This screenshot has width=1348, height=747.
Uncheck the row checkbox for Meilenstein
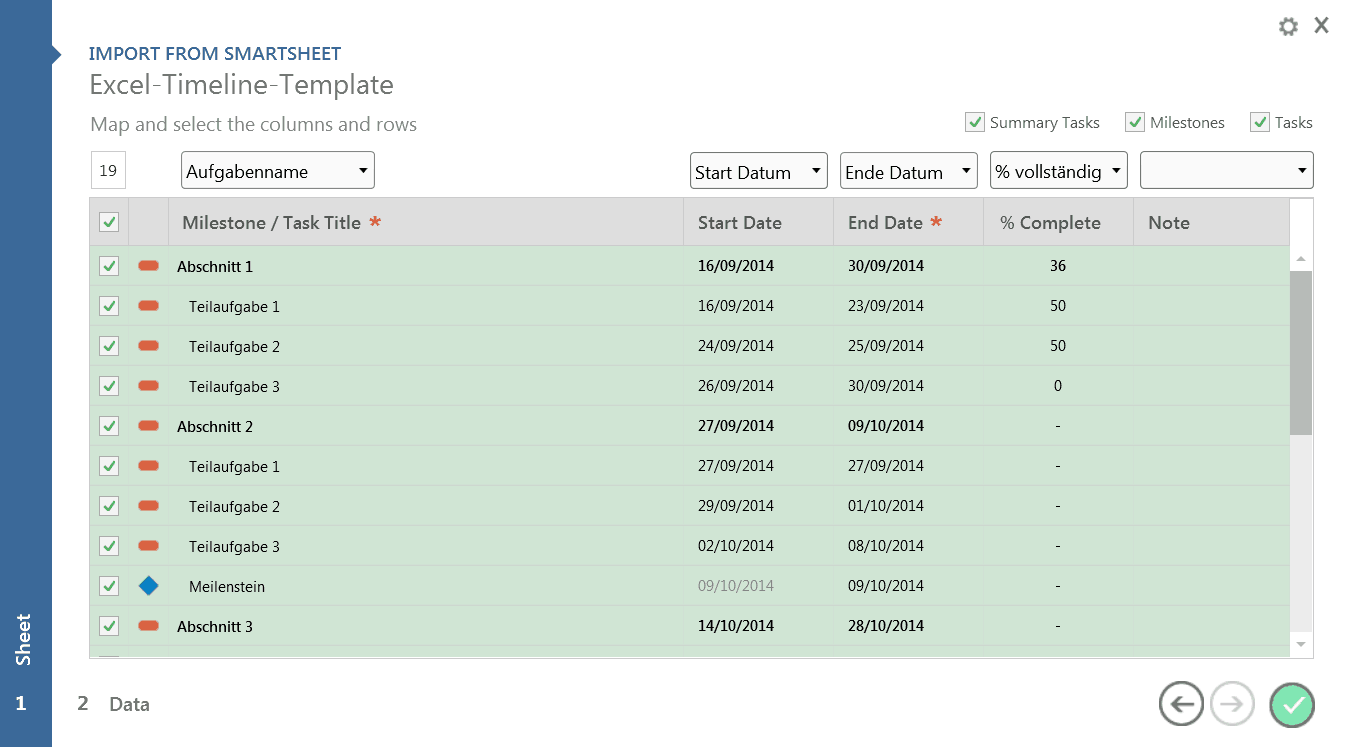click(x=109, y=586)
